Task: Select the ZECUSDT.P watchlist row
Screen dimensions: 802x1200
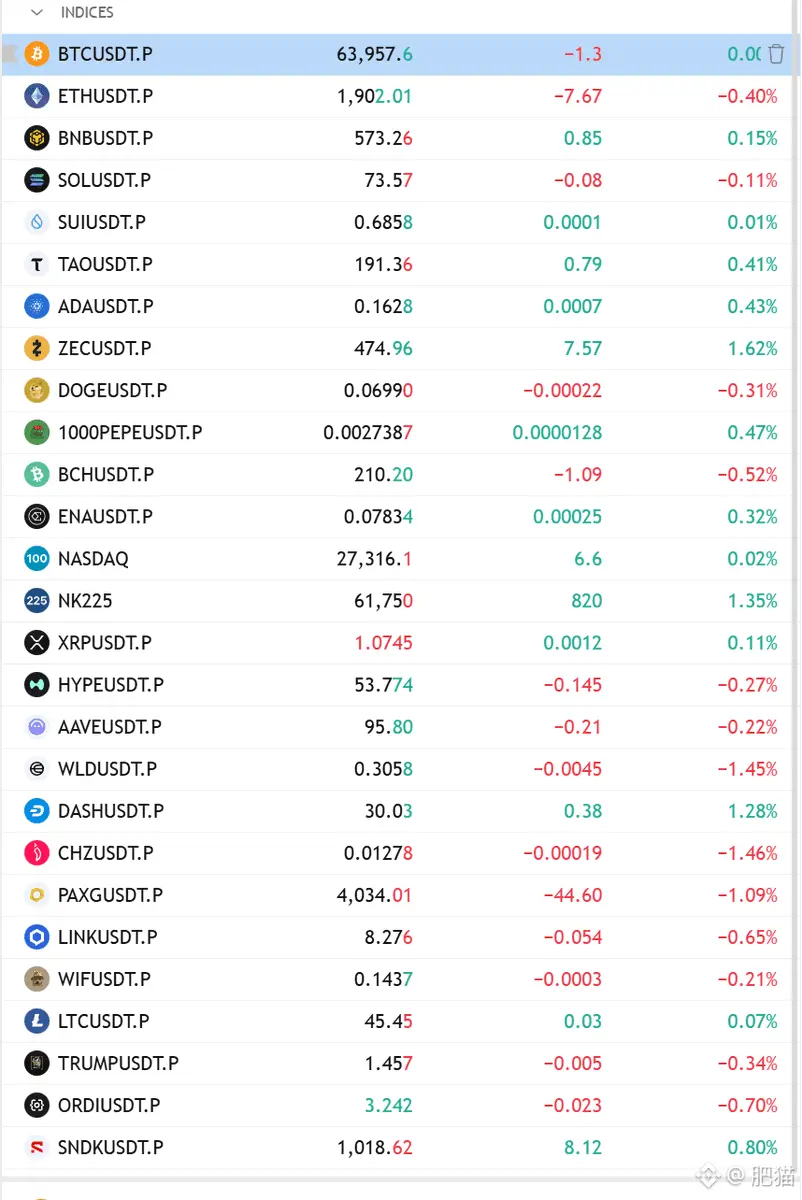Action: pyautogui.click(x=401, y=348)
